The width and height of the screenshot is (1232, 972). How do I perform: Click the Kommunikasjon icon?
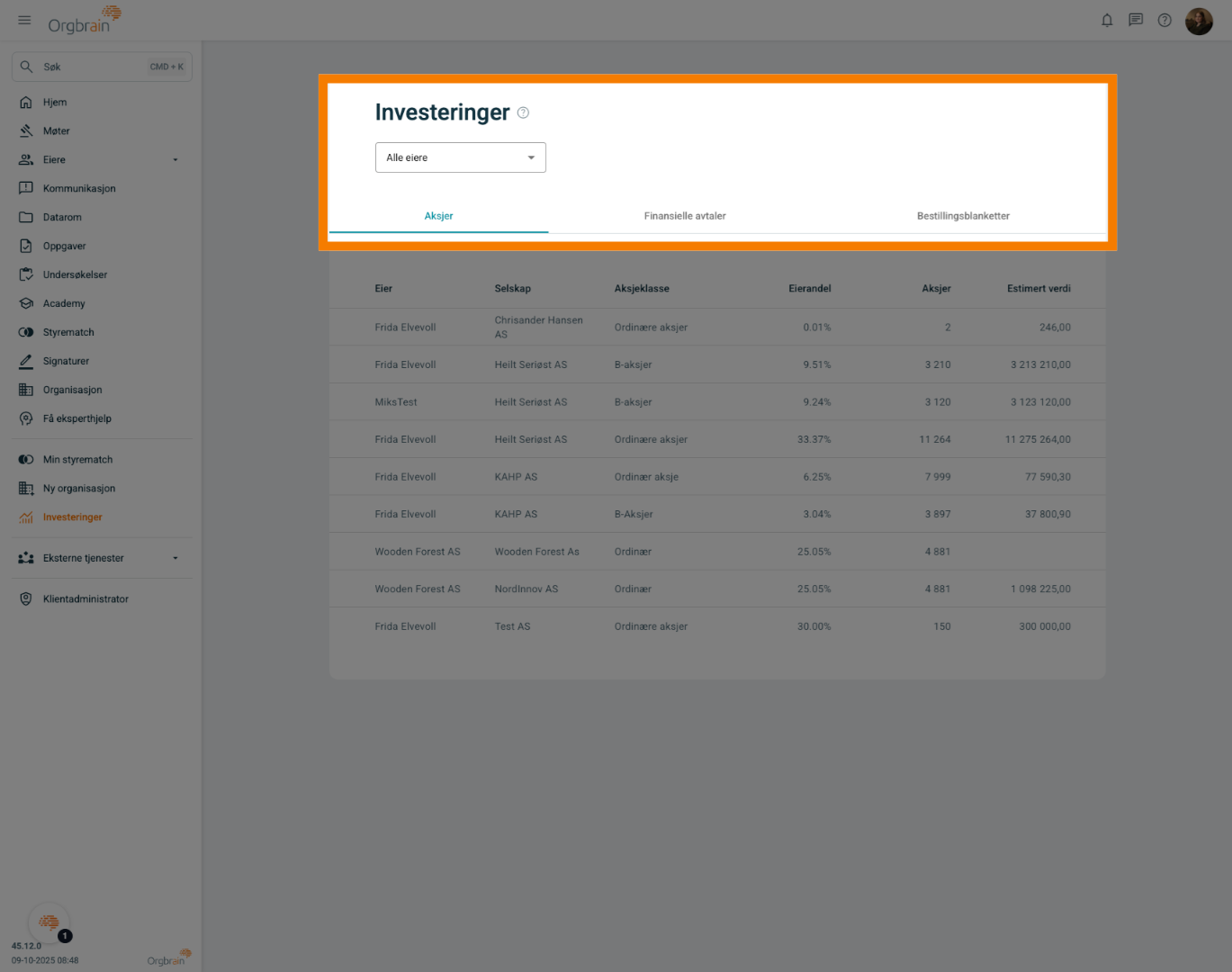26,189
